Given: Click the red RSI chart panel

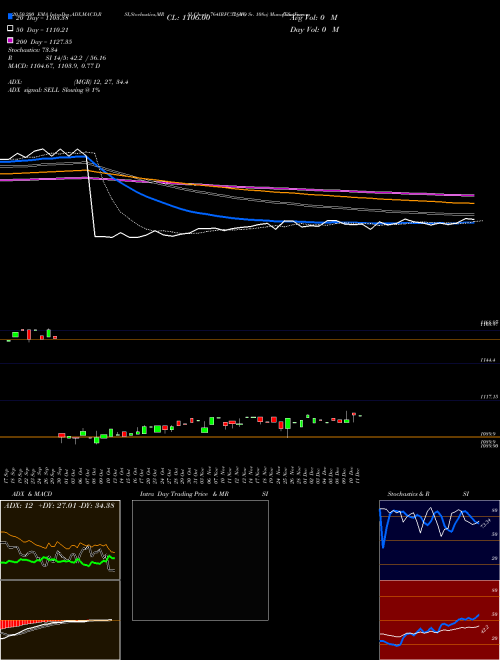Looking at the screenshot, I should coord(439,620).
